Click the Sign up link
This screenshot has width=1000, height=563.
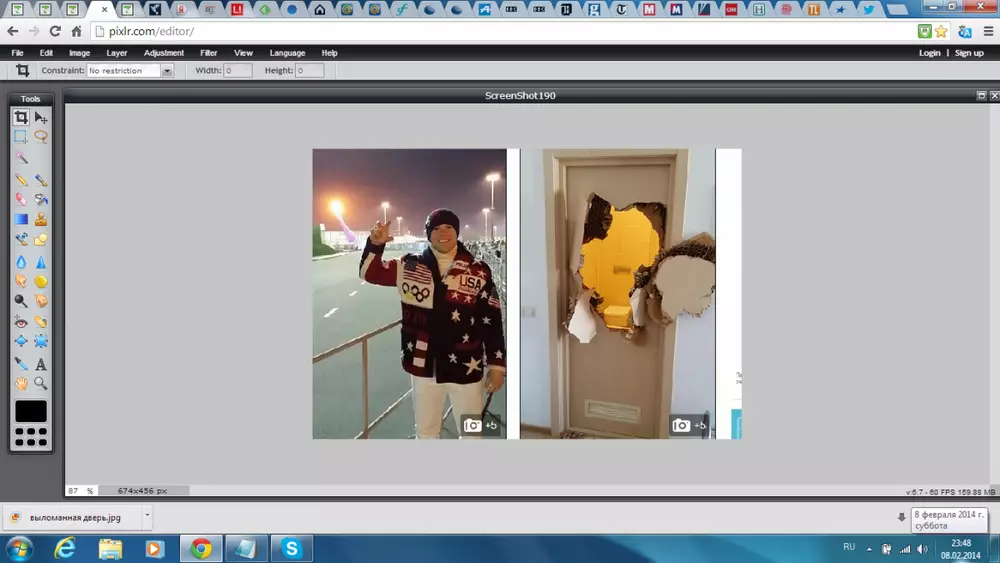click(x=969, y=53)
